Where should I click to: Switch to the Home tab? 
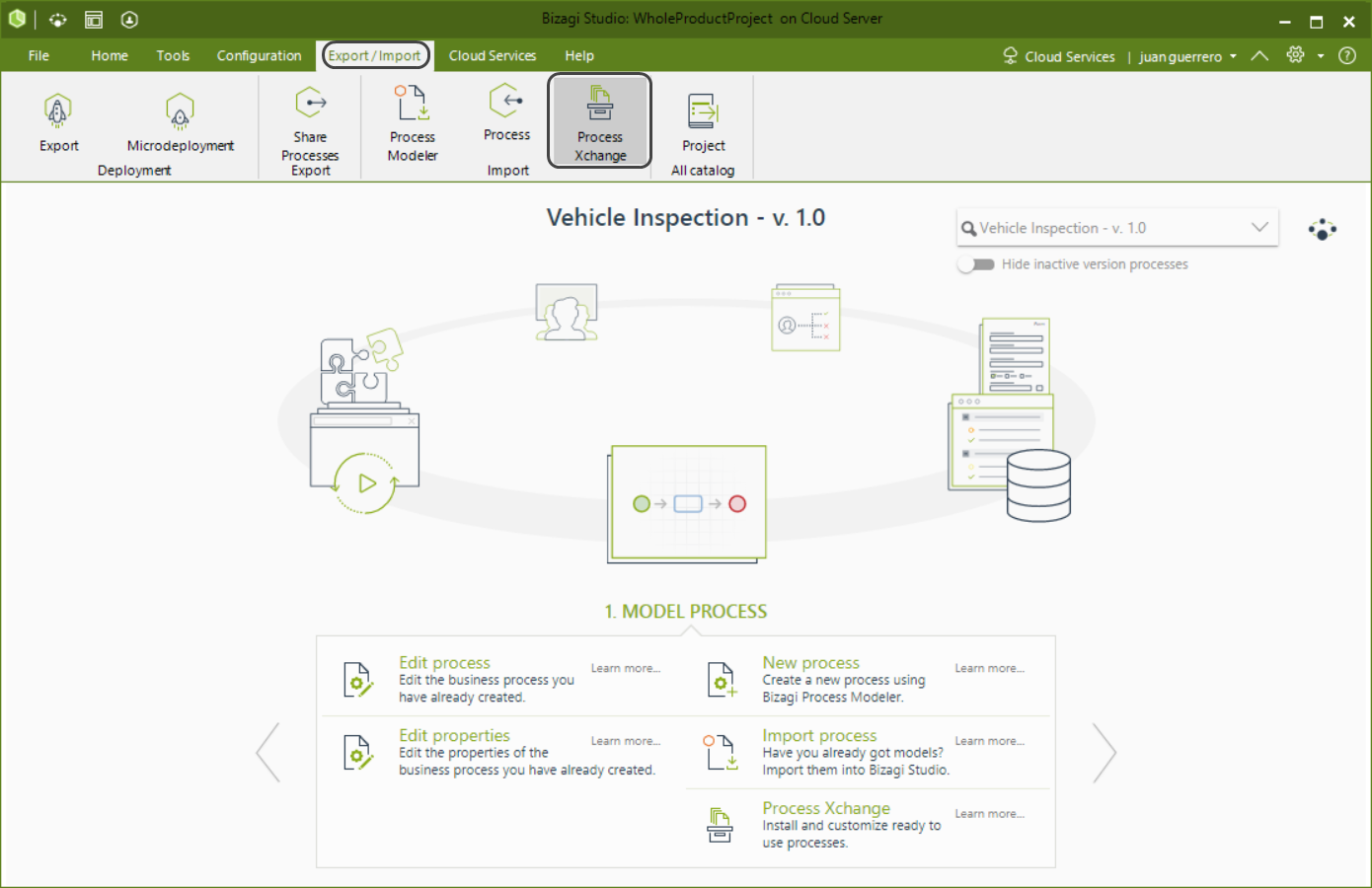[x=110, y=55]
